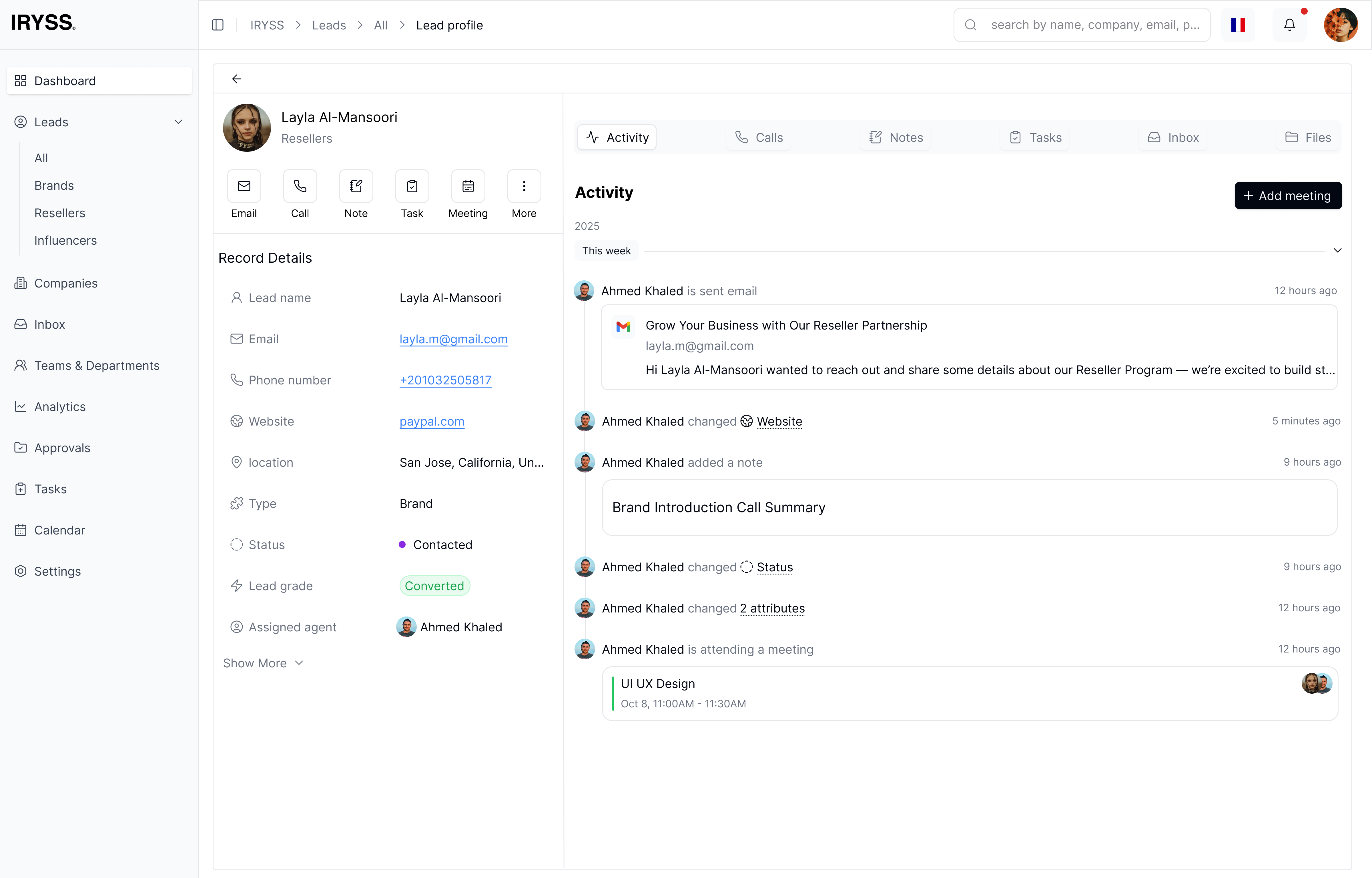Add a note with the Note icon
This screenshot has width=1372, height=878.
[356, 186]
